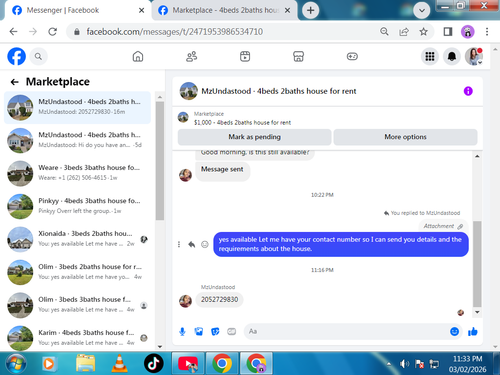Screen dimensions: 500x375
Task: Open Windows Explorer folder on taskbar
Action: coord(85,363)
